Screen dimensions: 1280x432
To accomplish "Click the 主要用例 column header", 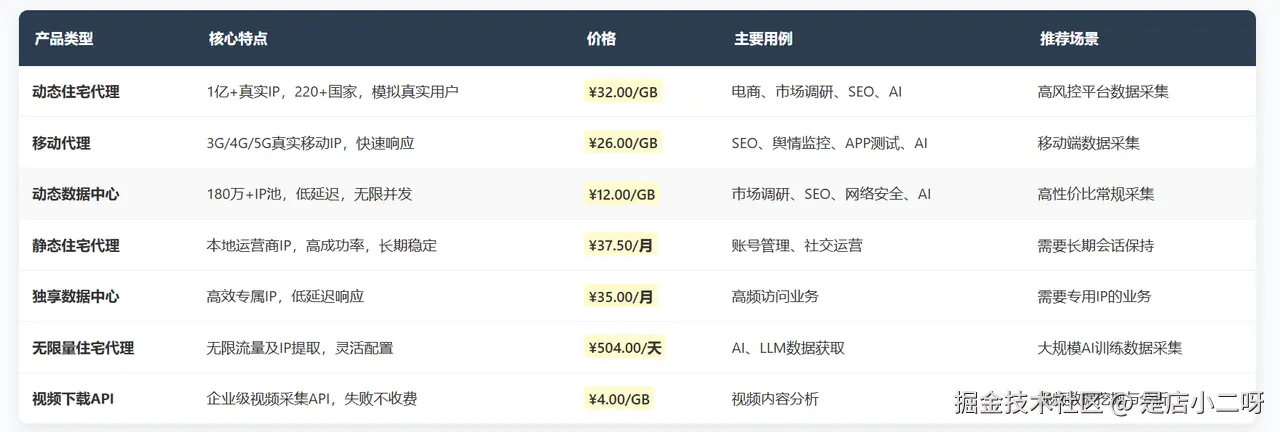I will tap(763, 39).
